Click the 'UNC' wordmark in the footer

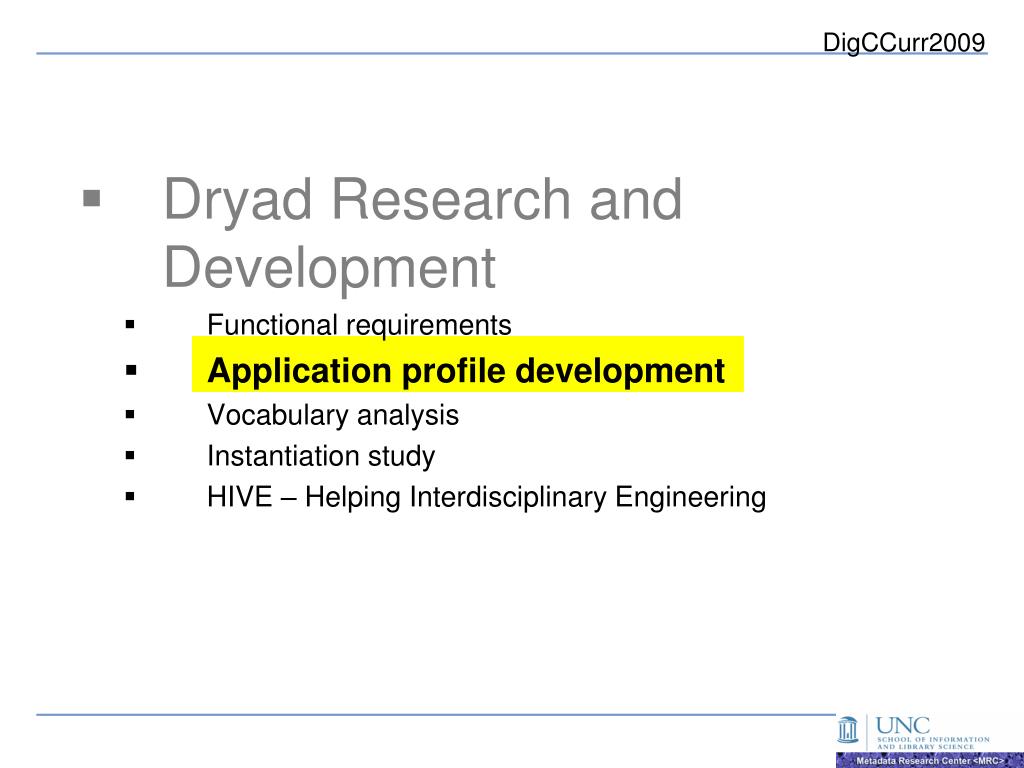[902, 726]
